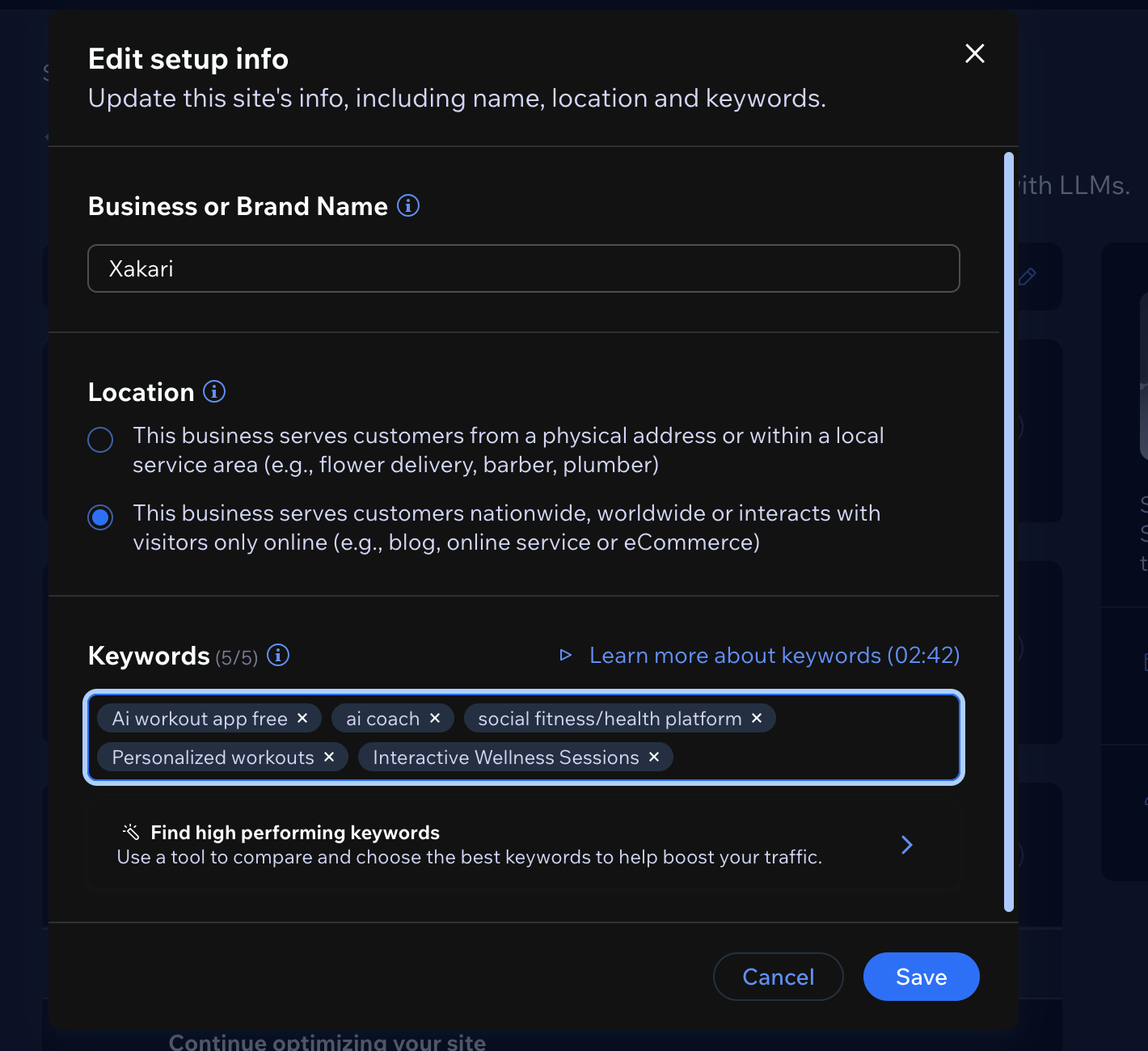Remove the 'Ai workout app free' keyword
This screenshot has width=1148, height=1051.
(302, 718)
